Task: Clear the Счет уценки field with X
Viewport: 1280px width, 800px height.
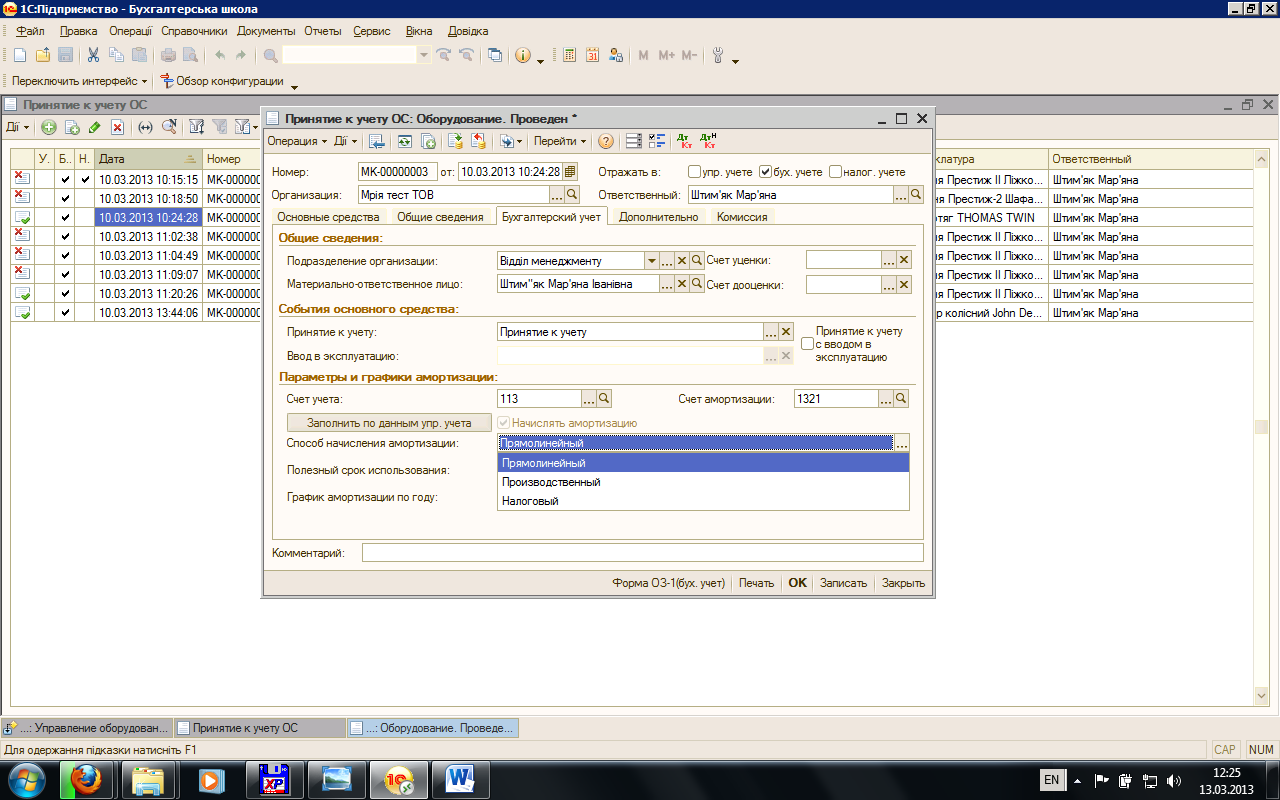Action: 904,260
